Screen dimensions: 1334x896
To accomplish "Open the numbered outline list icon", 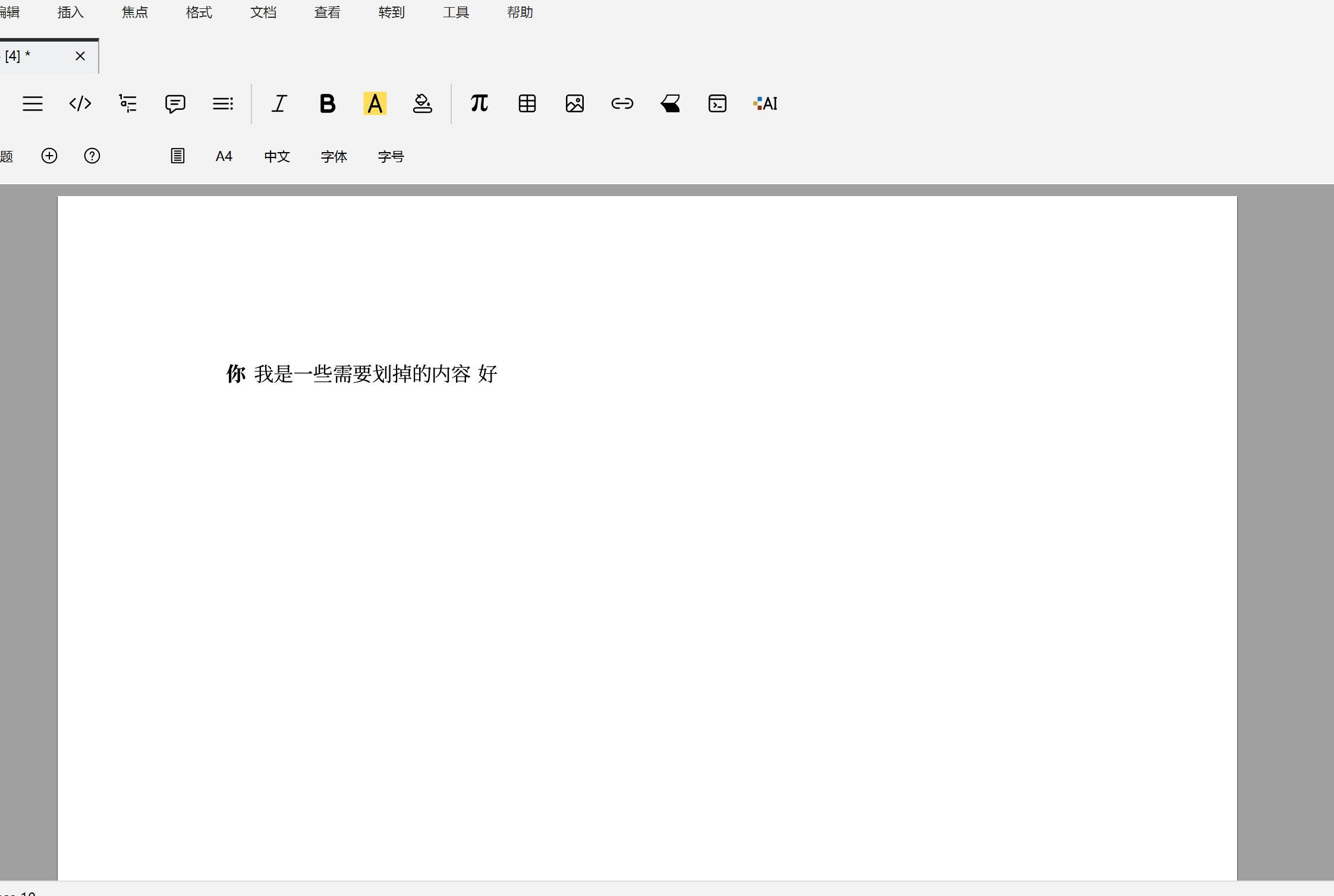I will (x=128, y=104).
